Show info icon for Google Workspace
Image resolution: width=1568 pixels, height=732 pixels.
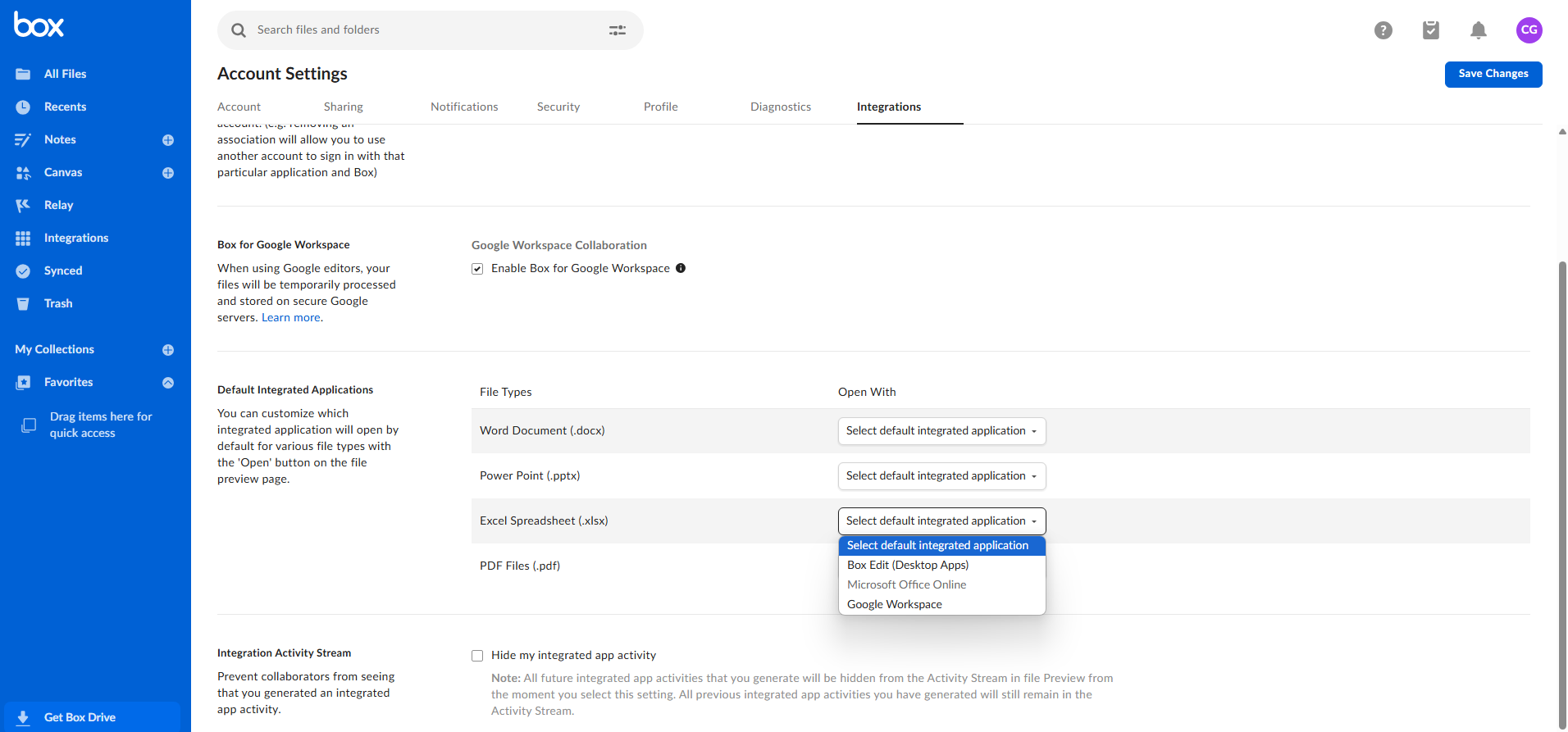coord(681,268)
